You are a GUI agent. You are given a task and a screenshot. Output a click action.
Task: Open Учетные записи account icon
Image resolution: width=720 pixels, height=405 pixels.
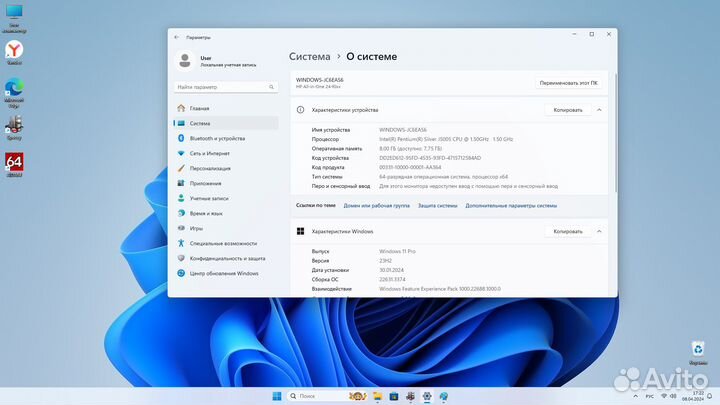point(181,198)
